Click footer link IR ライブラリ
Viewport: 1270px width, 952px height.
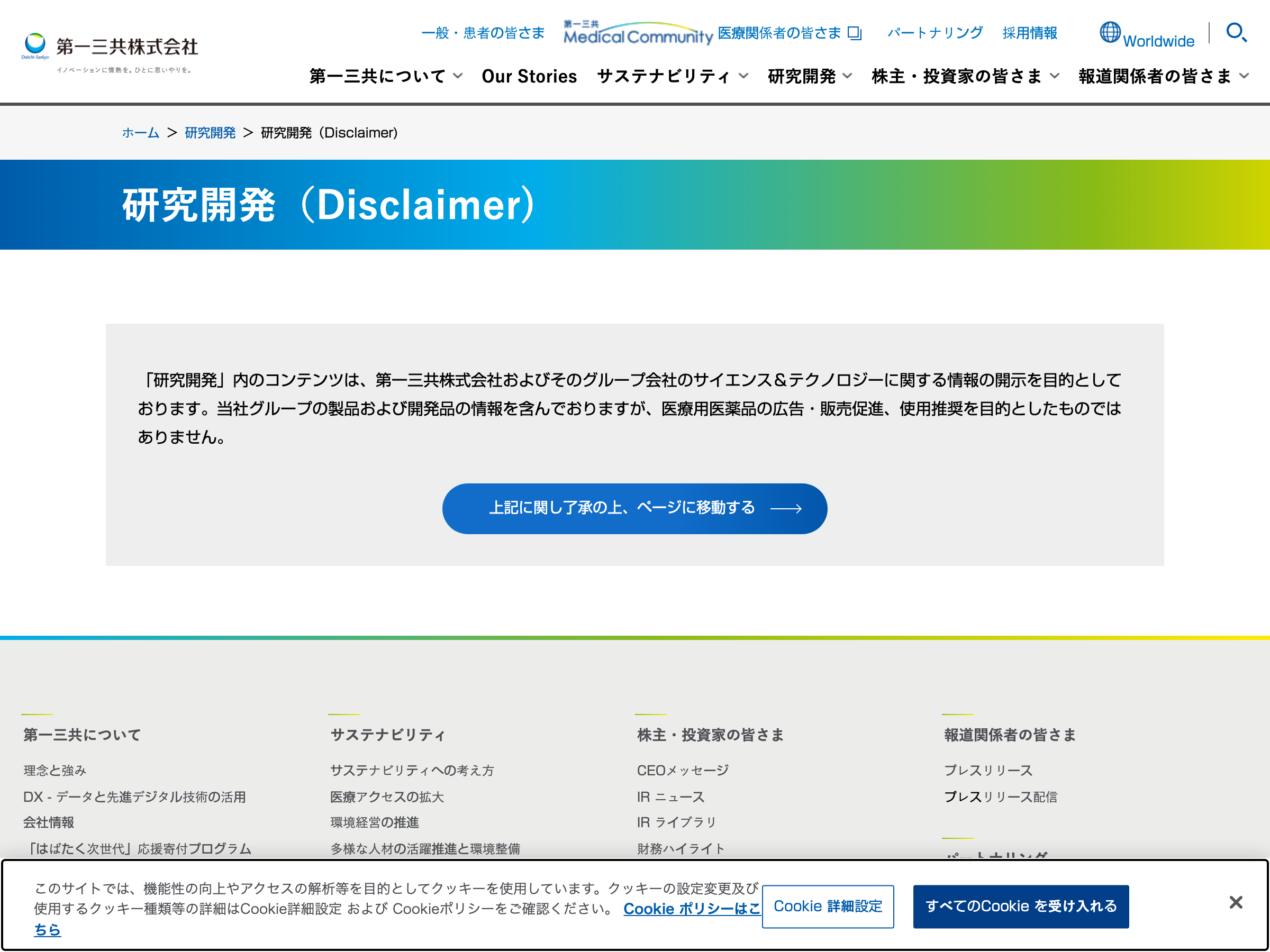coord(676,822)
